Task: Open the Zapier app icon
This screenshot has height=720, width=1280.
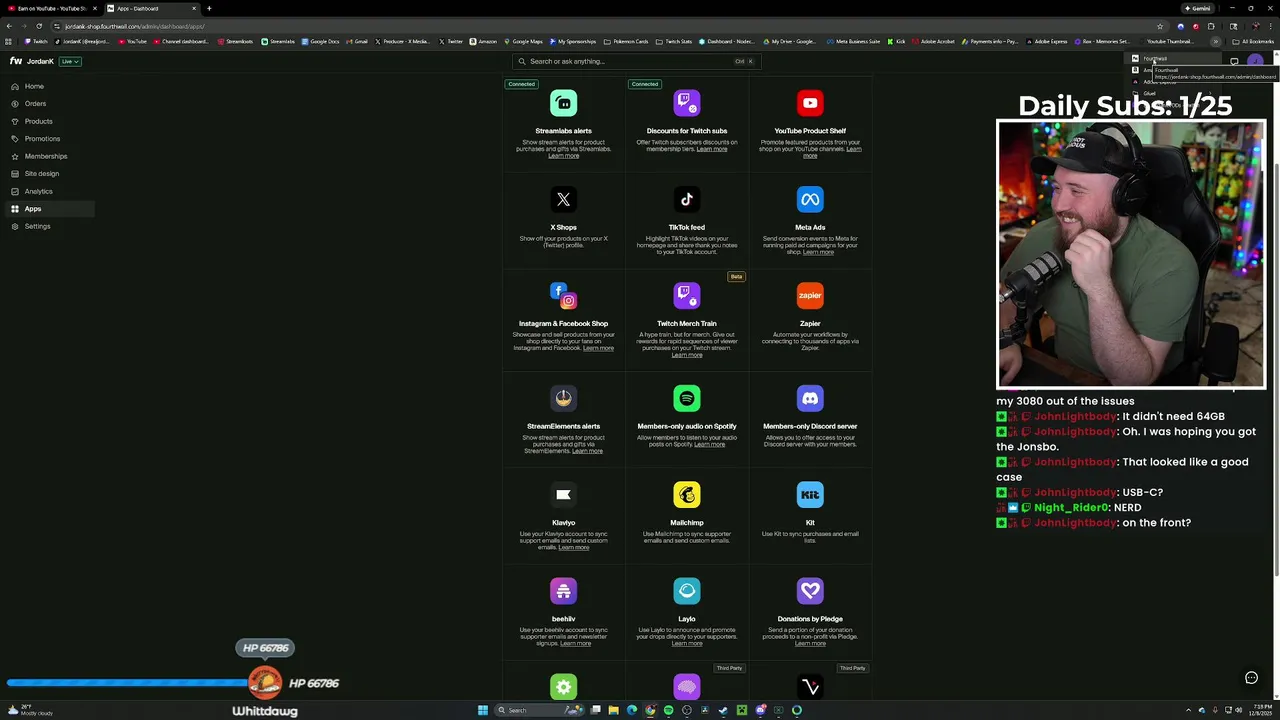Action: point(810,295)
